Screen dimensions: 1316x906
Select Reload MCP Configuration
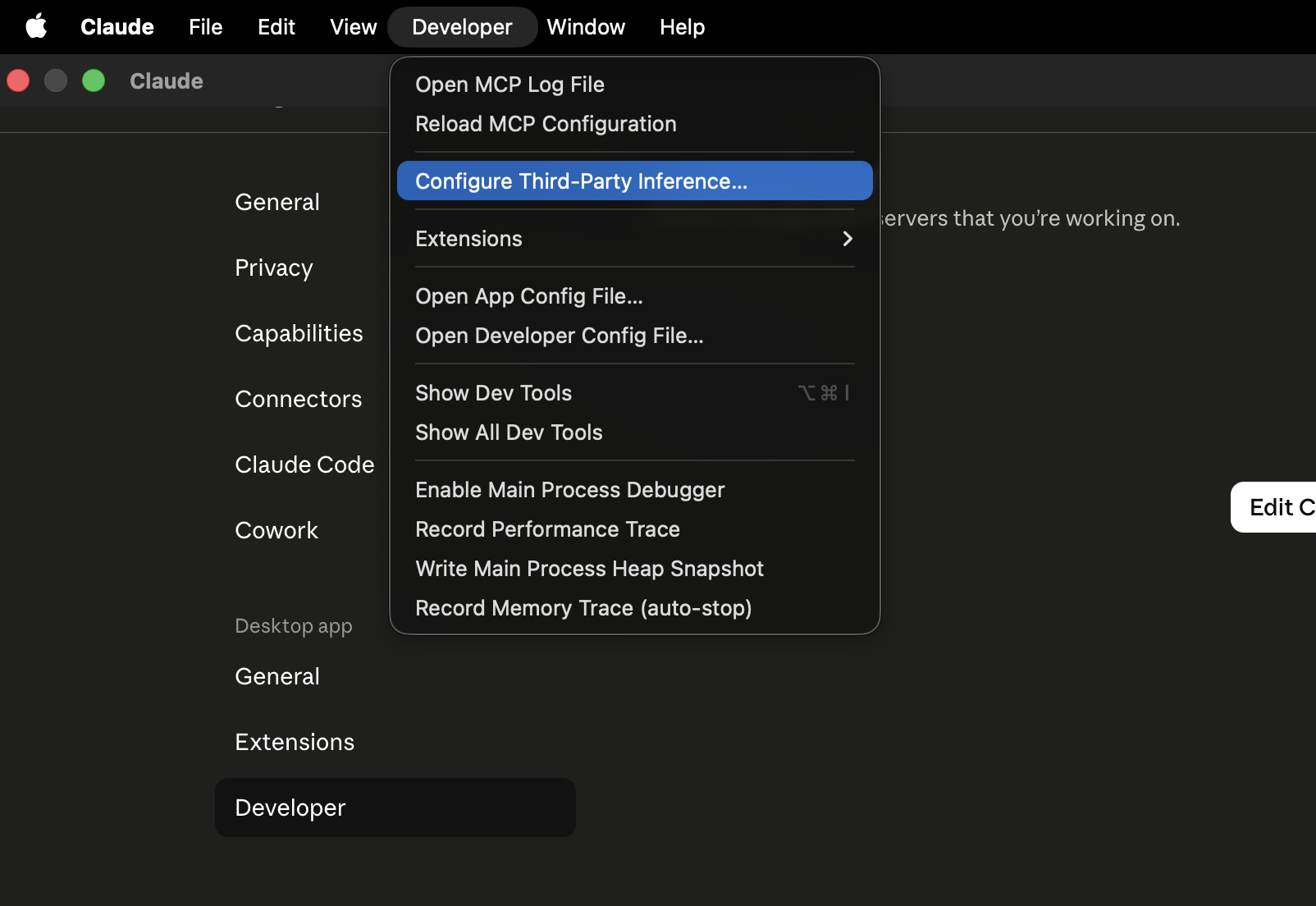click(634, 124)
